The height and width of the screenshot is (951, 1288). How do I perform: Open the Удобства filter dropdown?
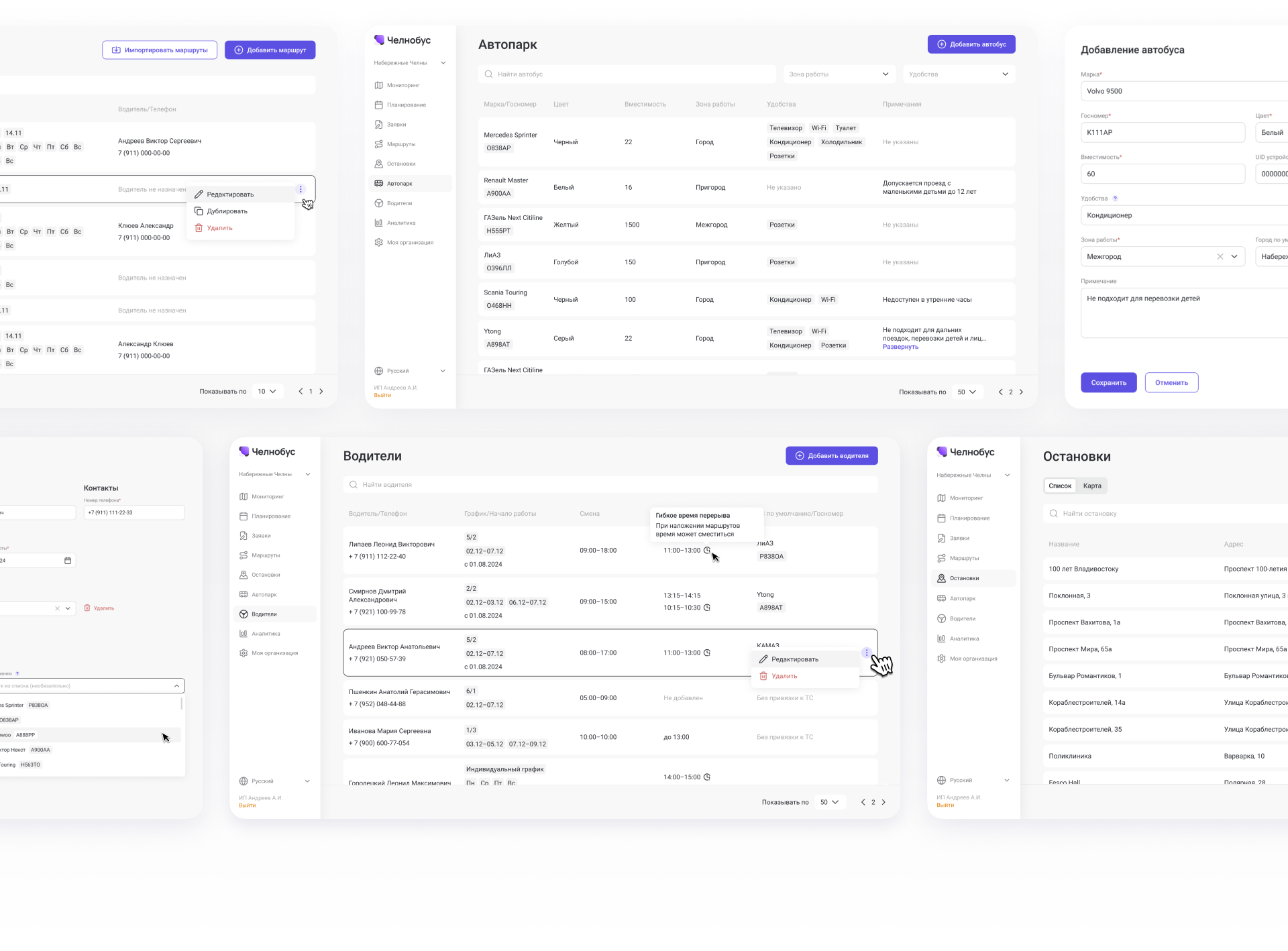click(x=959, y=74)
